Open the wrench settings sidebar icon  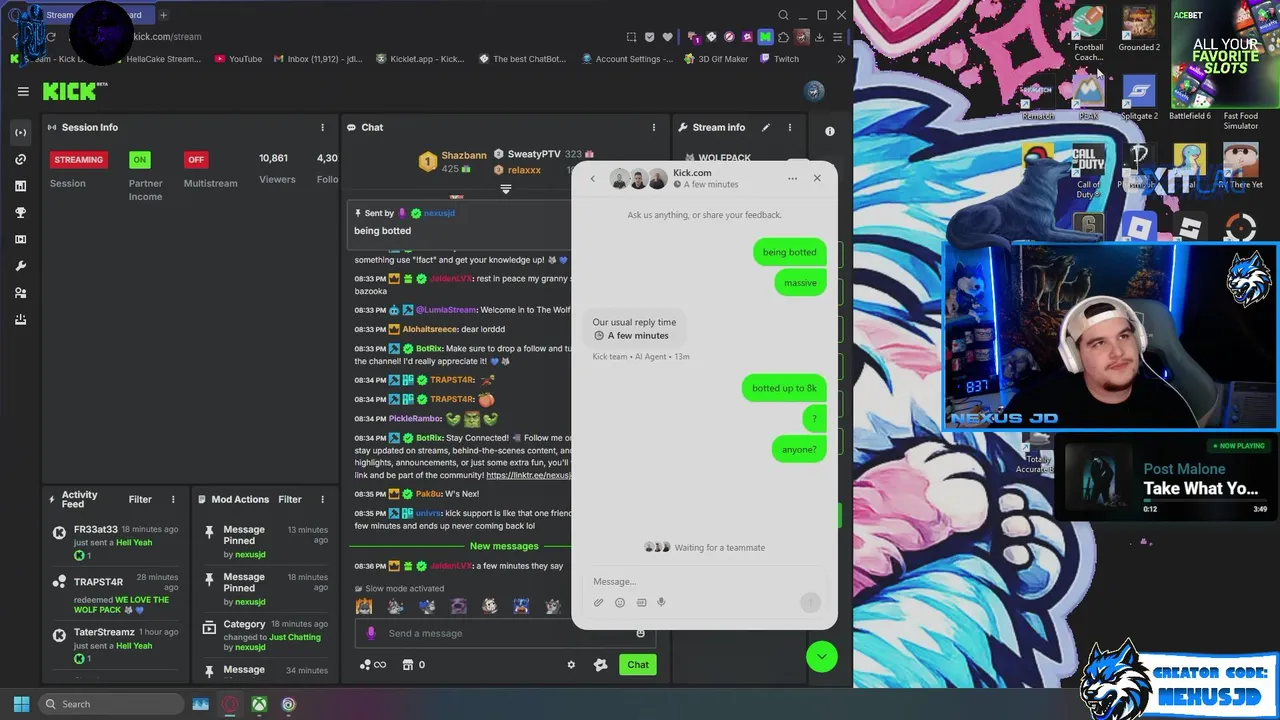20,266
